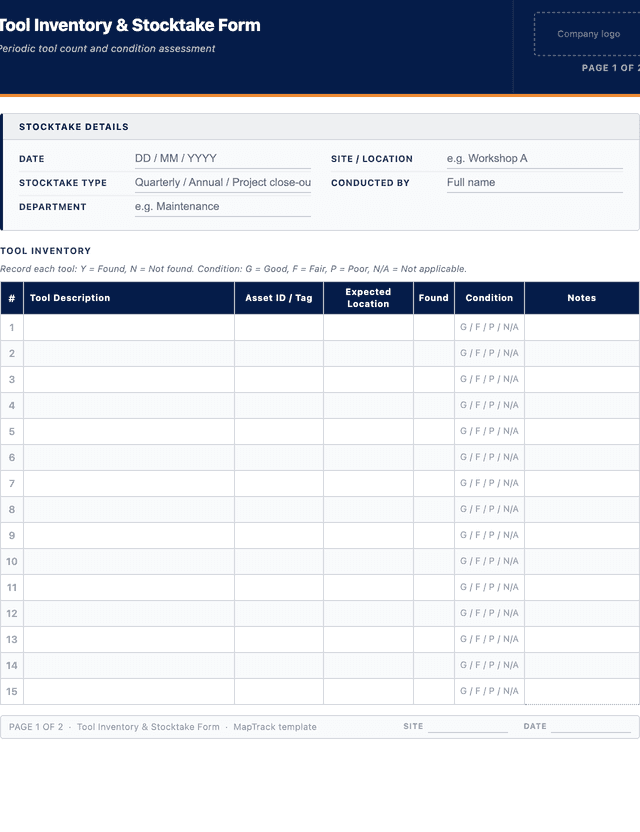Screen dimensions: 640x832
Task: Click the Condition G / F / P / N/A in row 8
Action: [489, 509]
